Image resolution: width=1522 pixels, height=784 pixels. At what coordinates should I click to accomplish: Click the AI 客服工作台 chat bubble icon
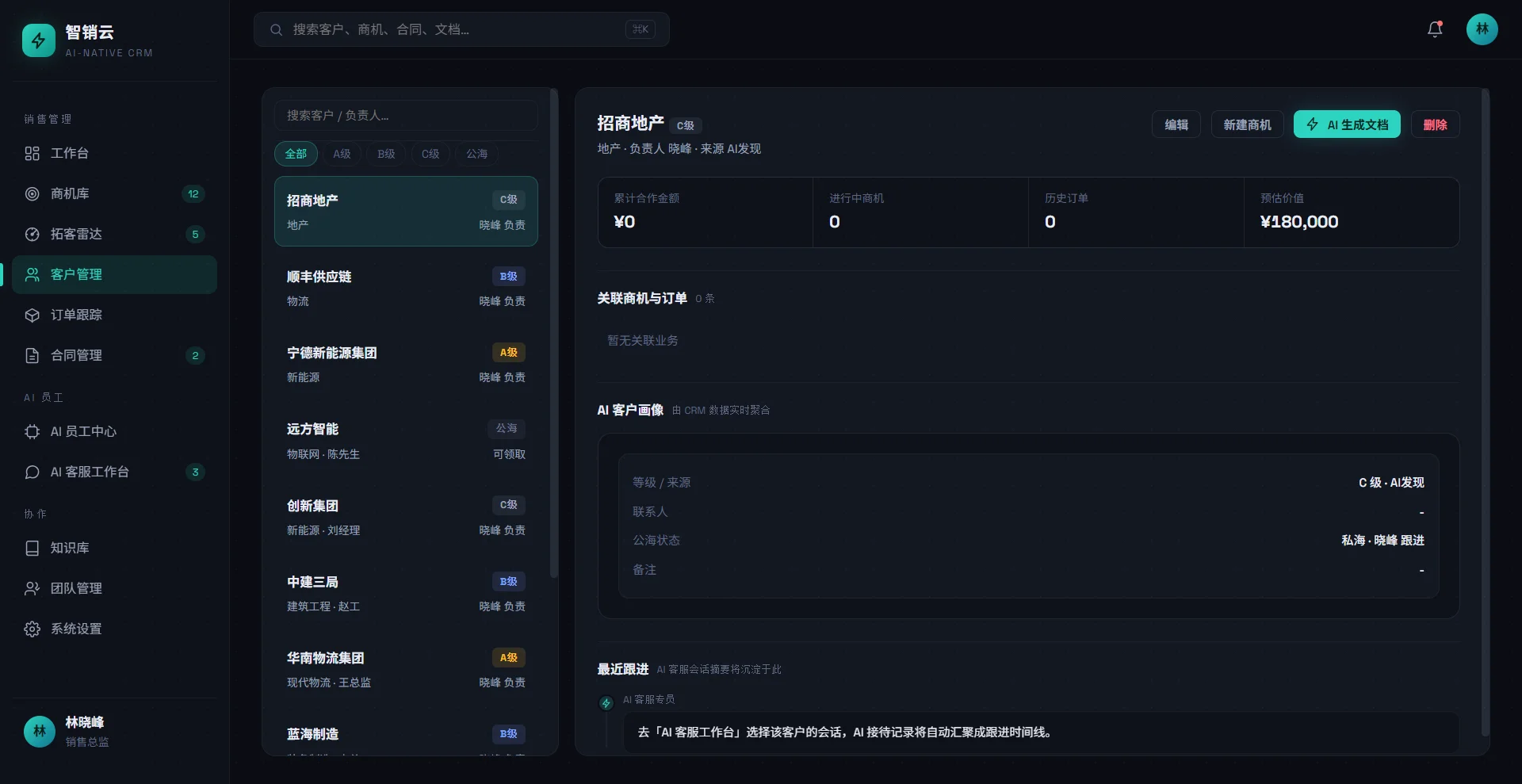[32, 472]
